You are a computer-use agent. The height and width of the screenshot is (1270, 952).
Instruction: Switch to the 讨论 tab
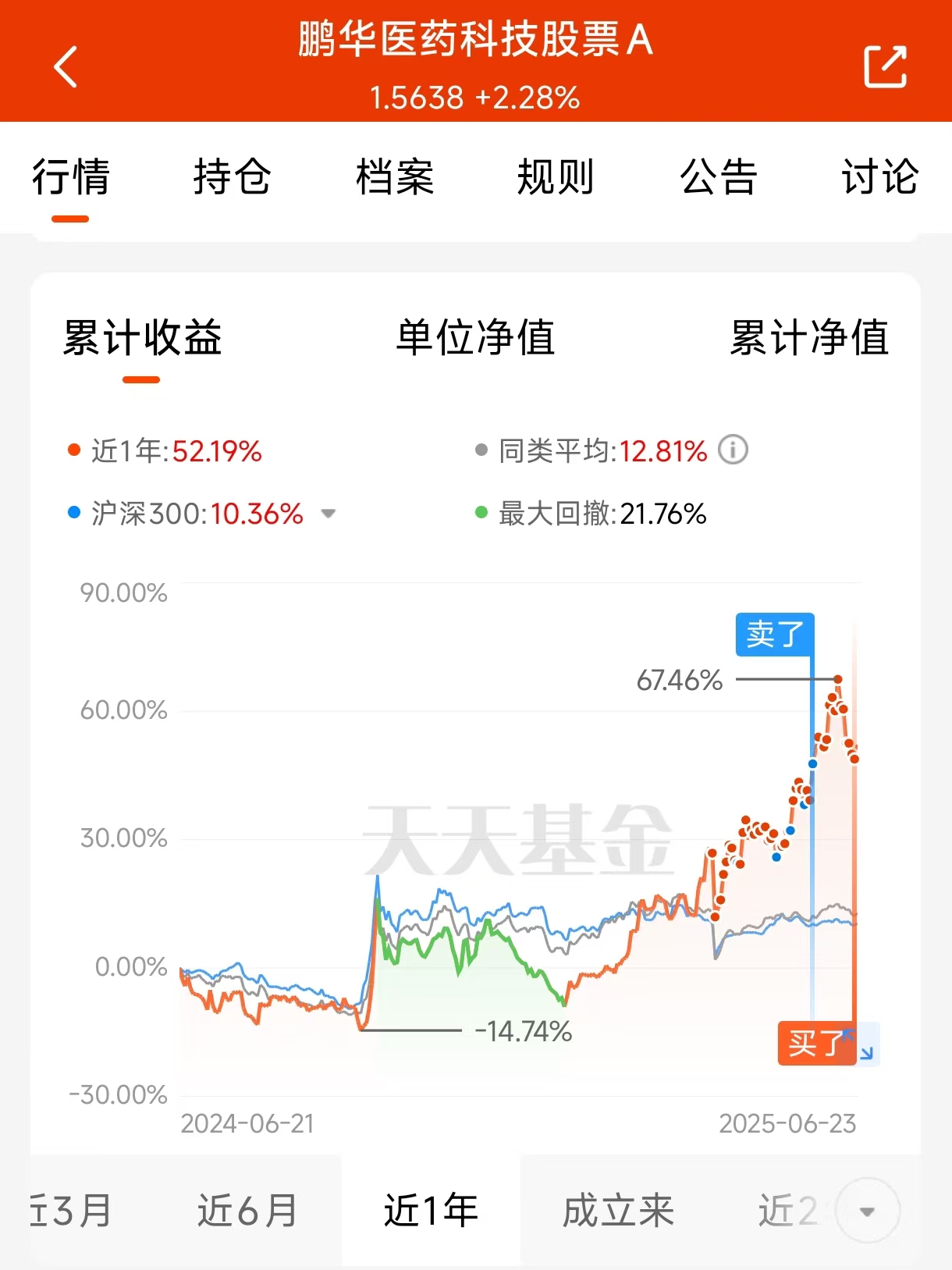(879, 177)
